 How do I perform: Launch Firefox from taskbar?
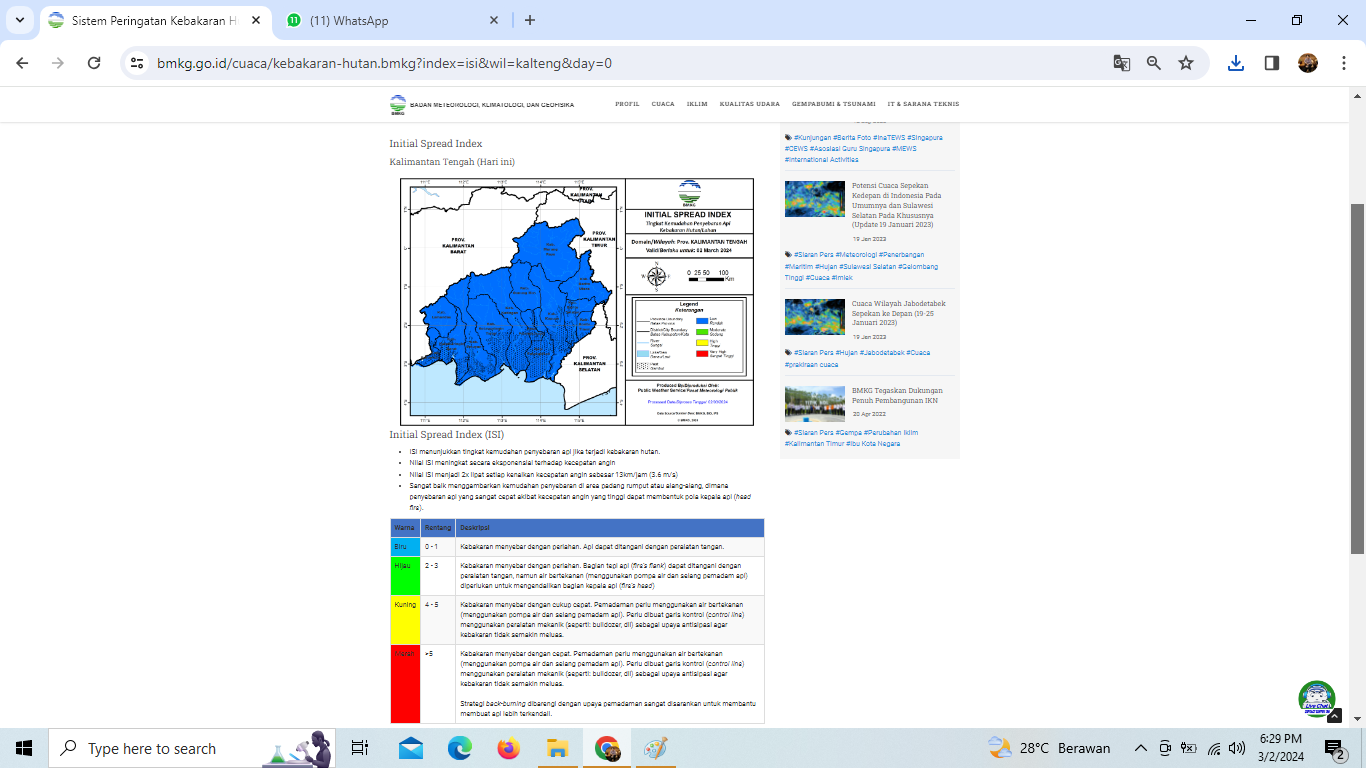(508, 748)
